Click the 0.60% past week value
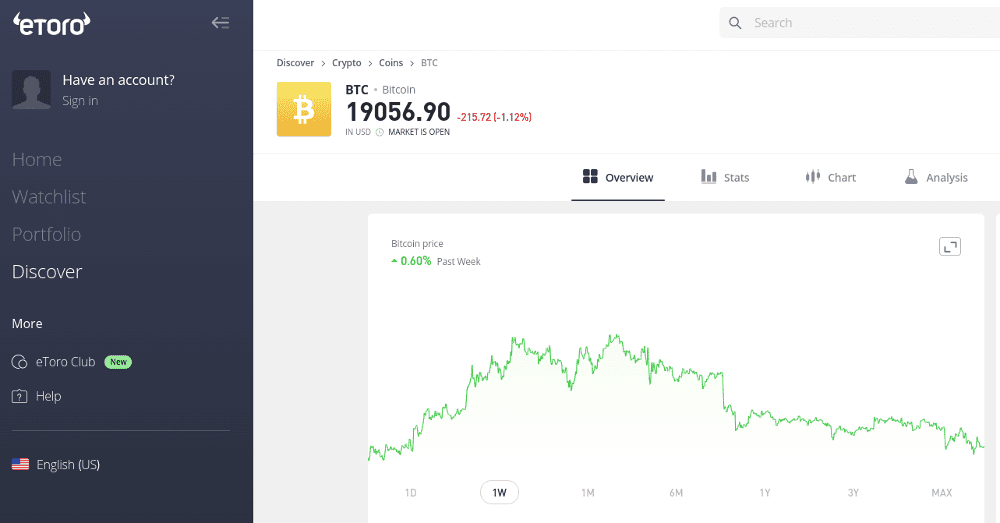 [416, 261]
